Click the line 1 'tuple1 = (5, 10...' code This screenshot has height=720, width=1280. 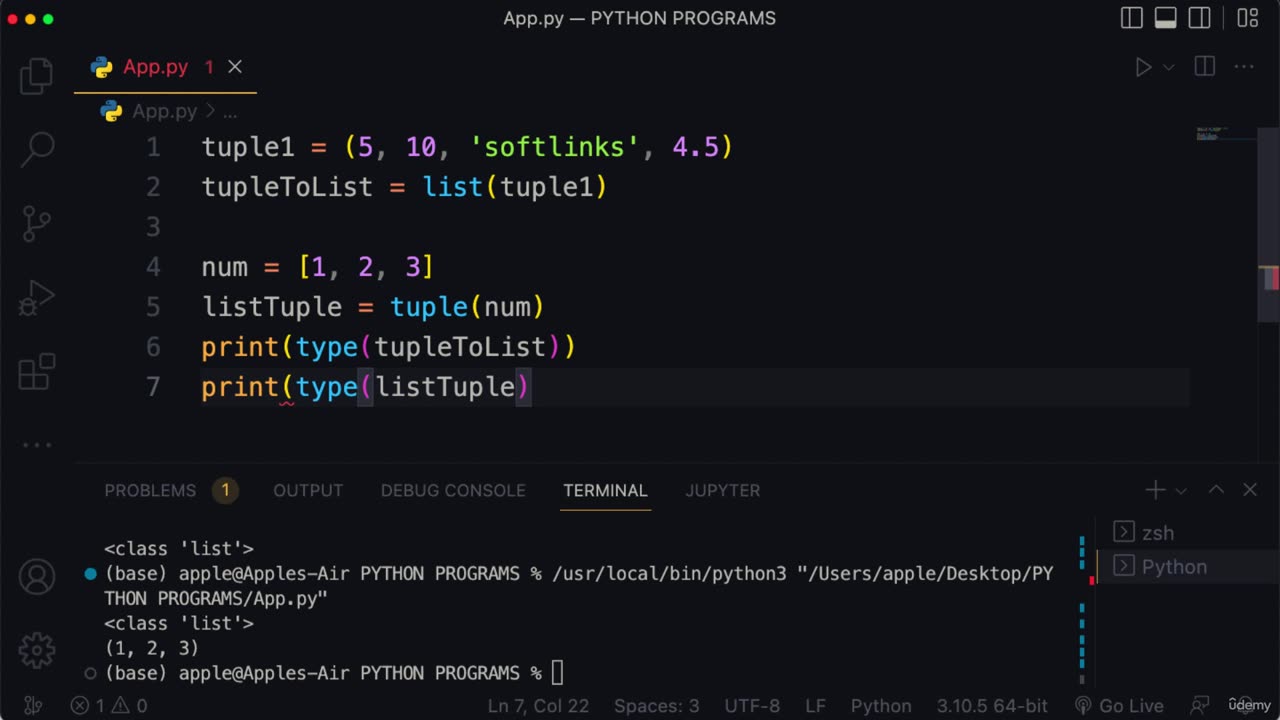click(x=468, y=147)
